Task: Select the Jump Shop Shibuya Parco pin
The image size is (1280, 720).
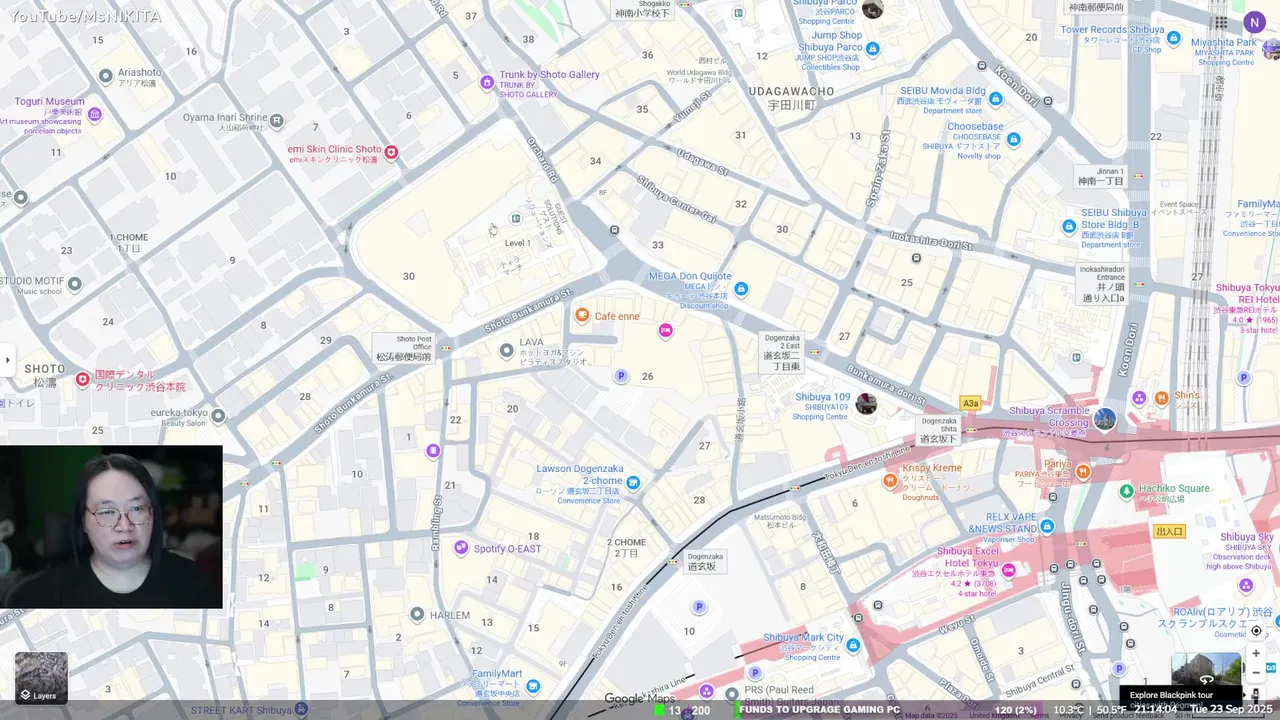Action: point(873,49)
